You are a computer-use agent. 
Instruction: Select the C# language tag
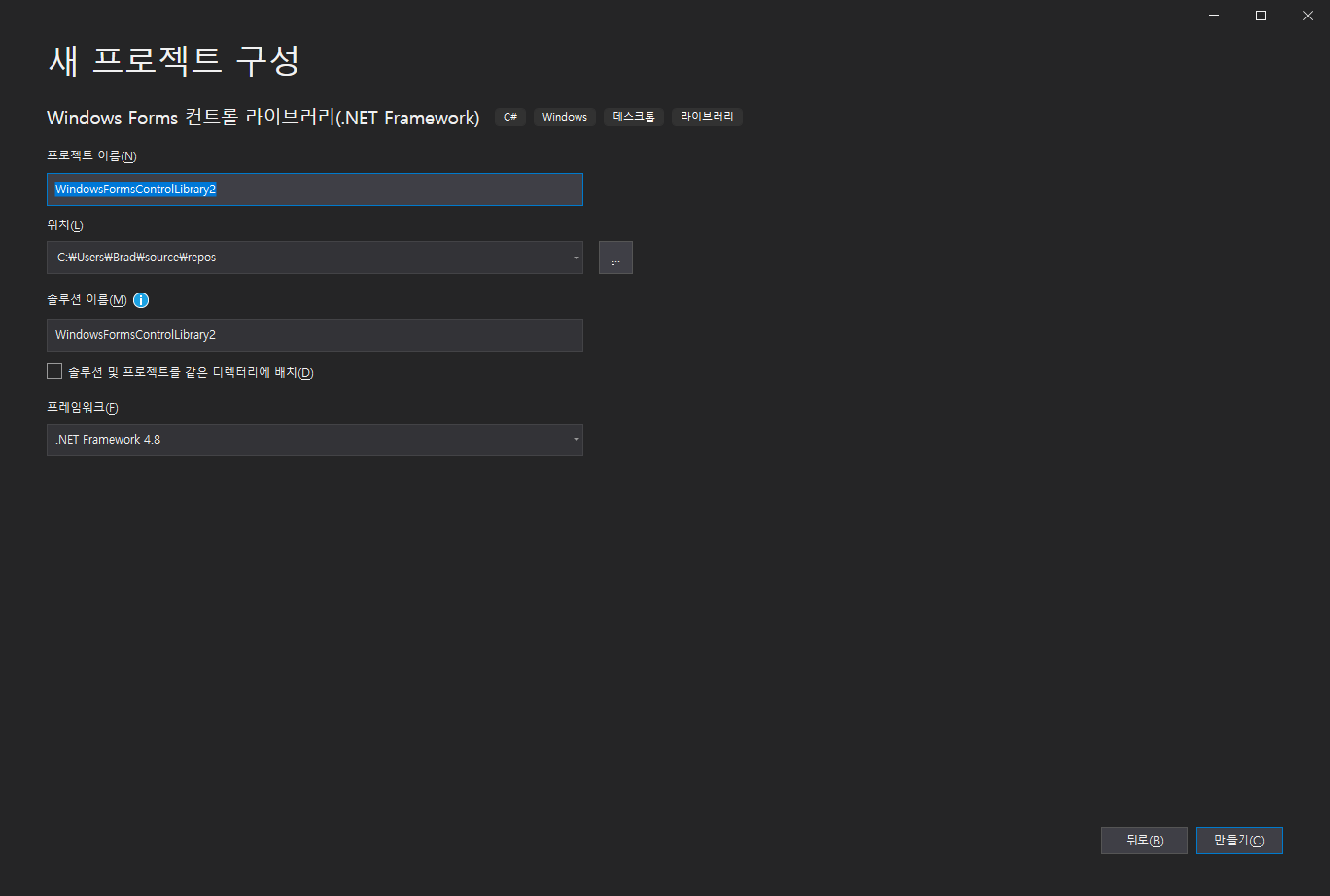coord(510,117)
